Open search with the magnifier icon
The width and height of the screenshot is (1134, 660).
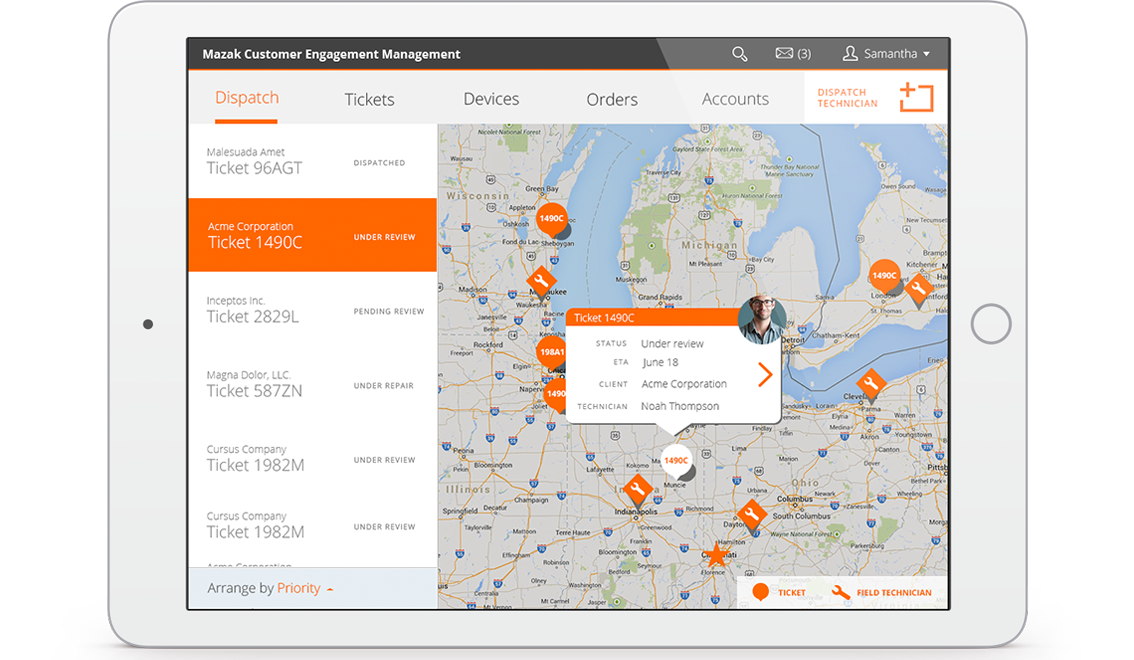pos(739,54)
